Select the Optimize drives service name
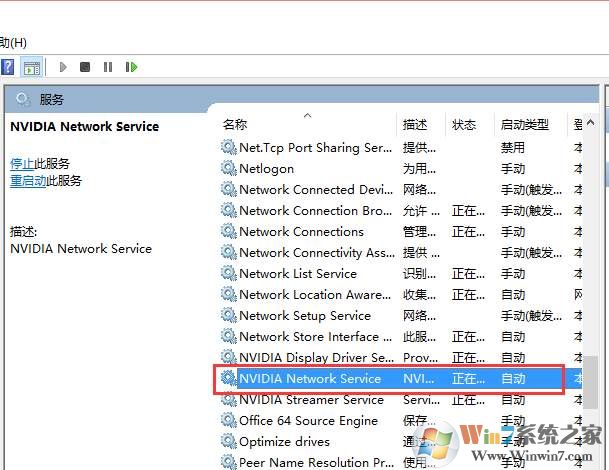This screenshot has width=609, height=470. [x=284, y=441]
